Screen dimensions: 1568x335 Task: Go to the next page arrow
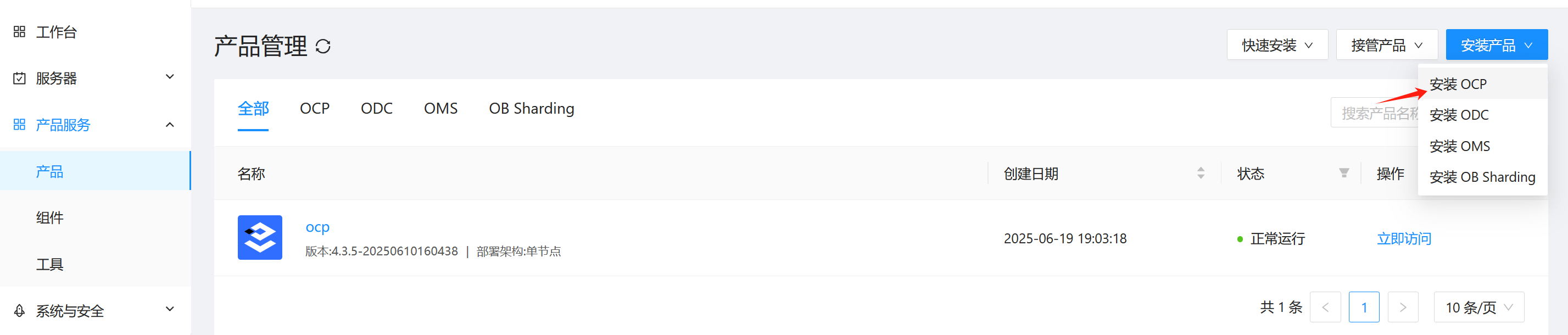(x=1403, y=307)
